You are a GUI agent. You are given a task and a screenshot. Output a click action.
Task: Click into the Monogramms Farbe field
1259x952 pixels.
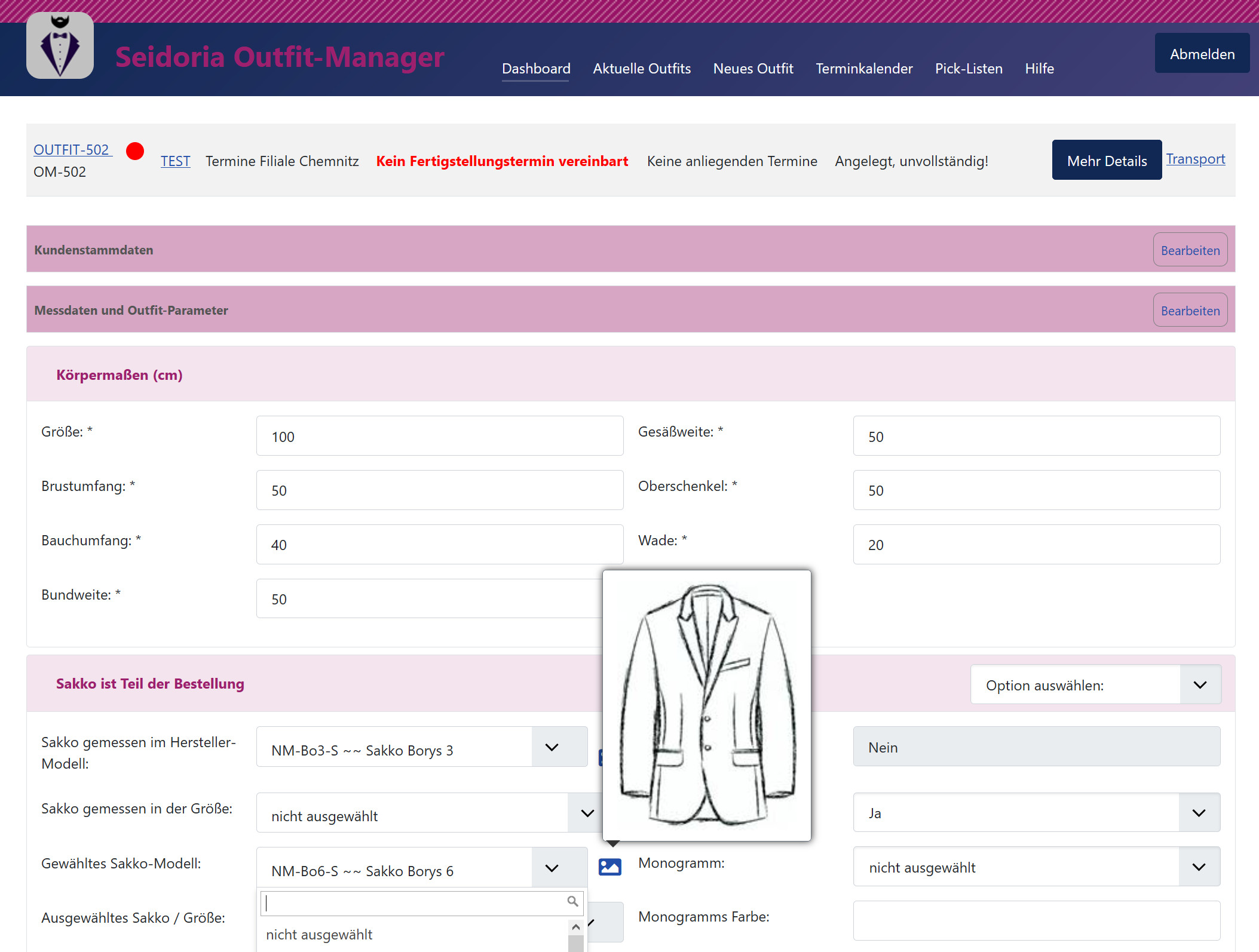pyautogui.click(x=1036, y=920)
